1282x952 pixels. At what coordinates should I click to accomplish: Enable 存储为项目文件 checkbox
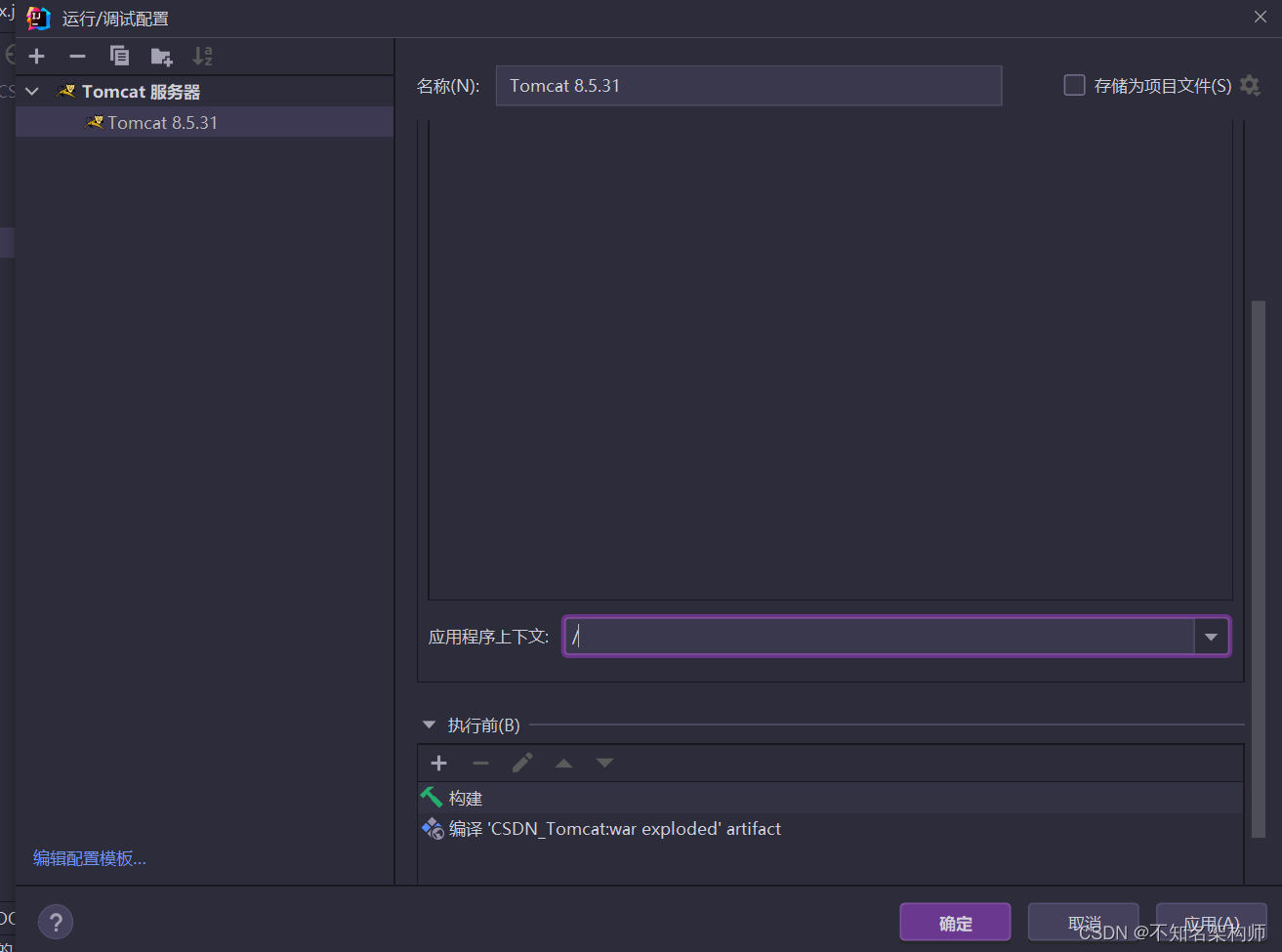click(1074, 86)
